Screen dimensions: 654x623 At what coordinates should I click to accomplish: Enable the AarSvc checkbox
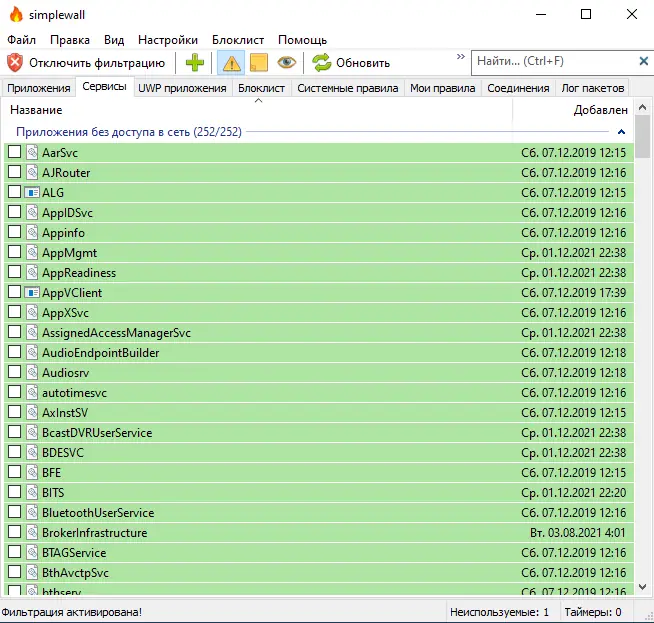click(15, 152)
